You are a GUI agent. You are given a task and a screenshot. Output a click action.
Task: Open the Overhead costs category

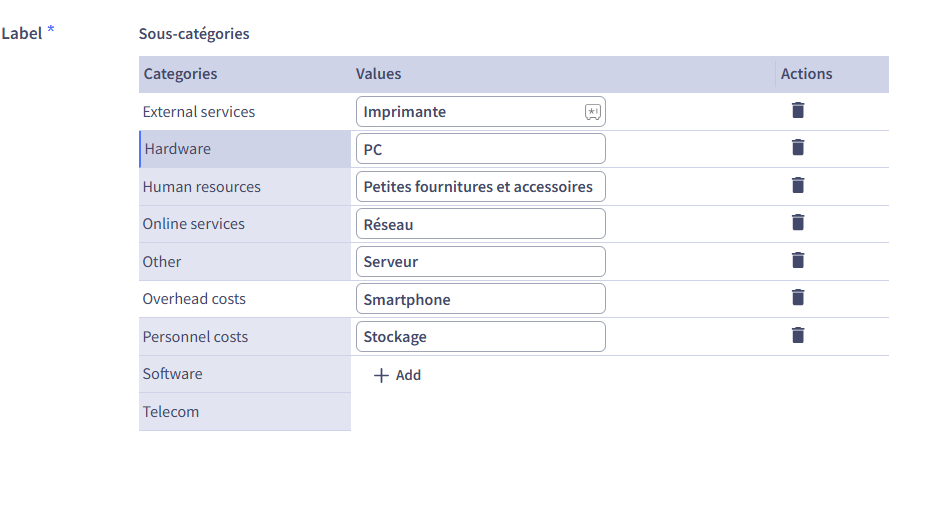click(x=194, y=299)
